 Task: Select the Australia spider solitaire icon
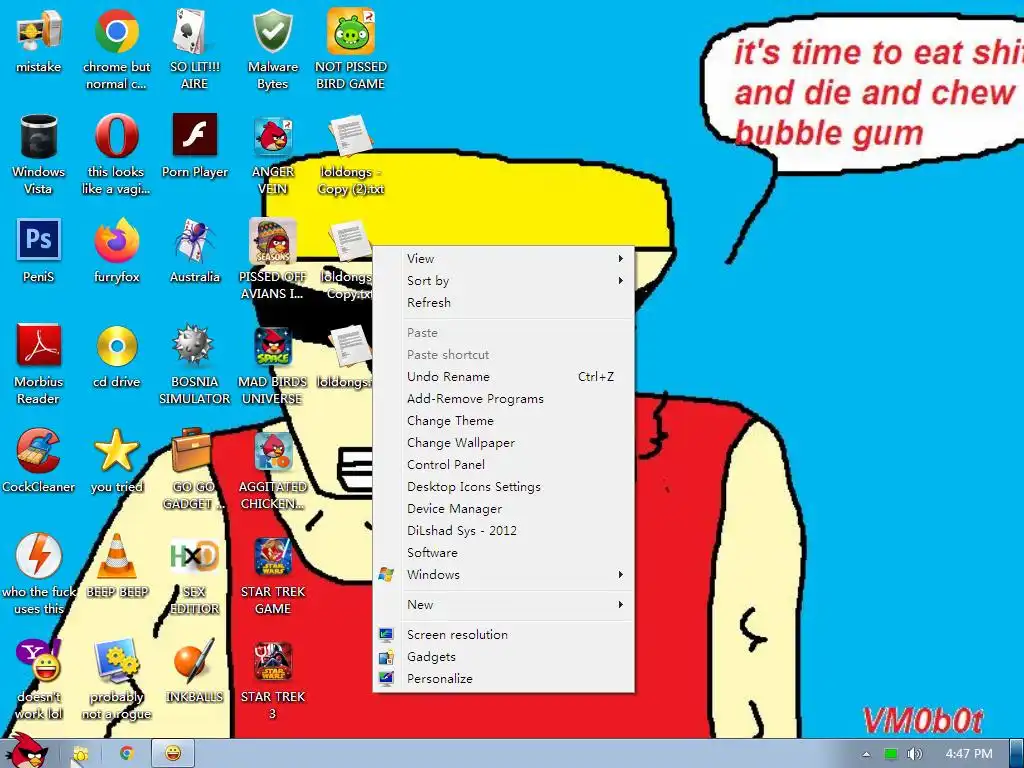[x=195, y=251]
